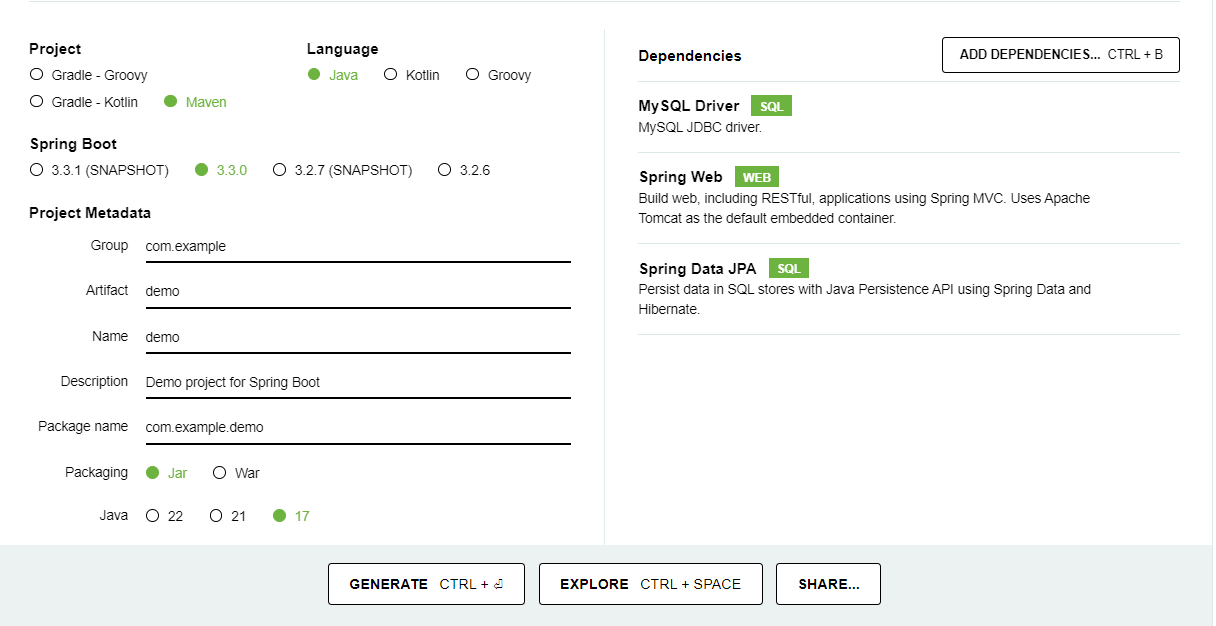The image size is (1216, 626).
Task: Switch packaging to War
Action: click(x=220, y=473)
